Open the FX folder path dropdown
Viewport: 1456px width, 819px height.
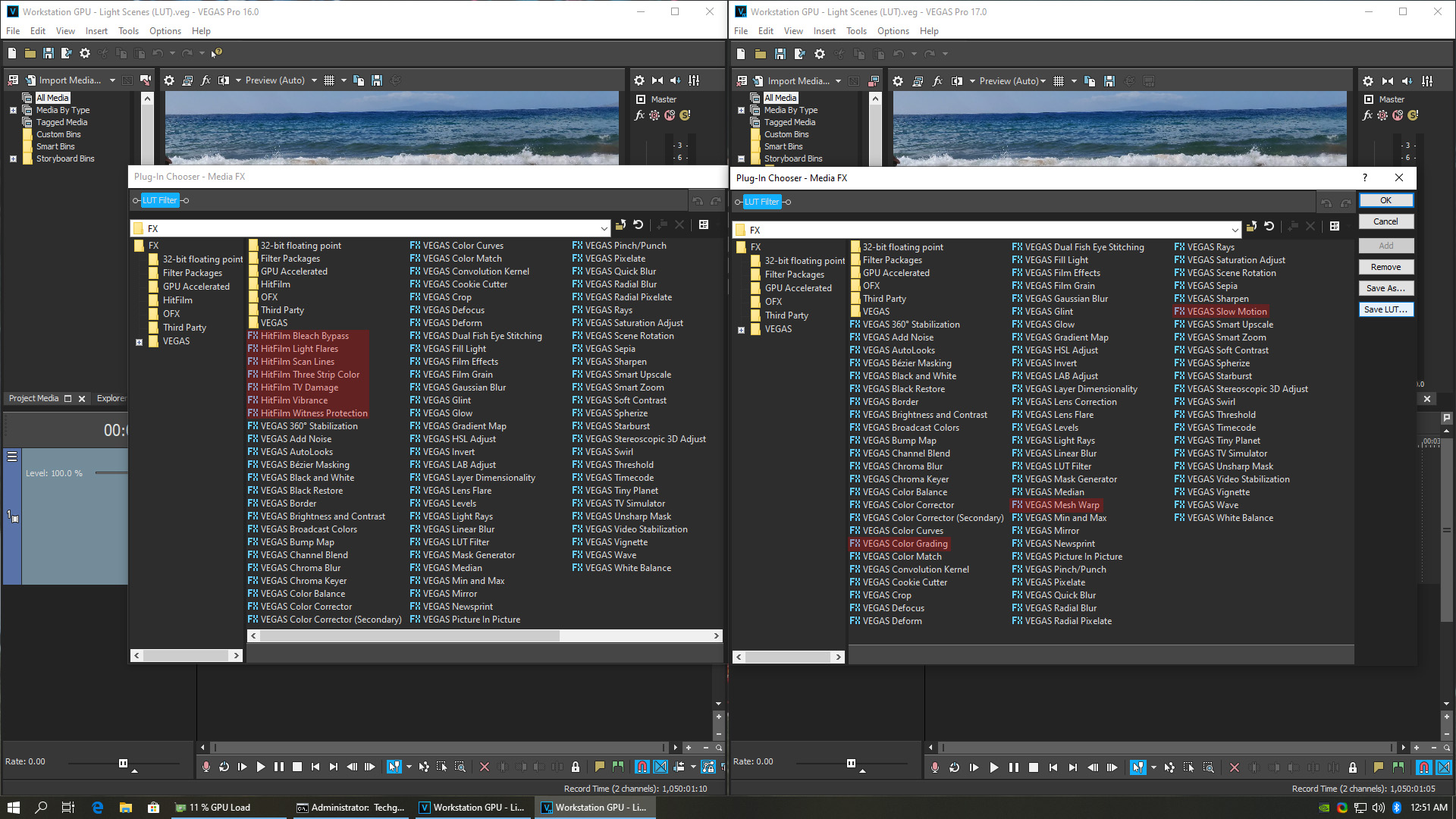coord(603,227)
